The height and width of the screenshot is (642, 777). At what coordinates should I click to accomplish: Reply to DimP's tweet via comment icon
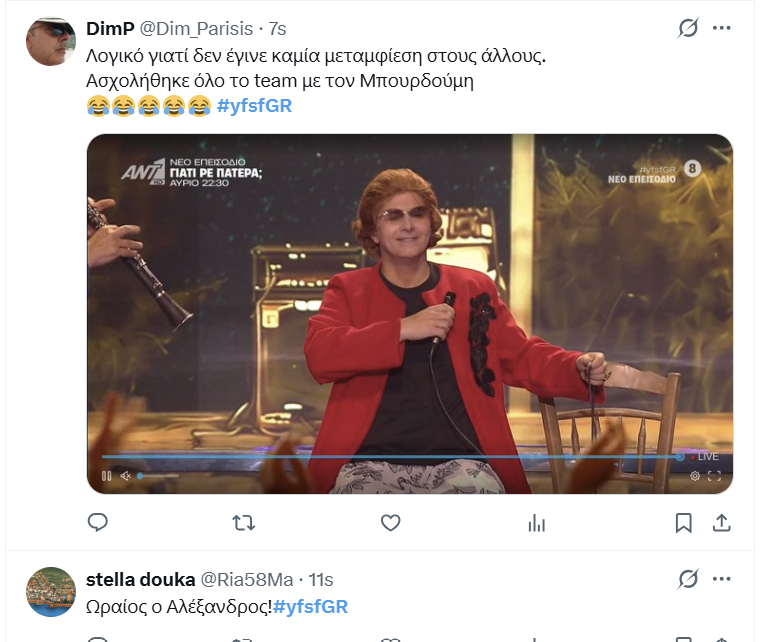[98, 523]
